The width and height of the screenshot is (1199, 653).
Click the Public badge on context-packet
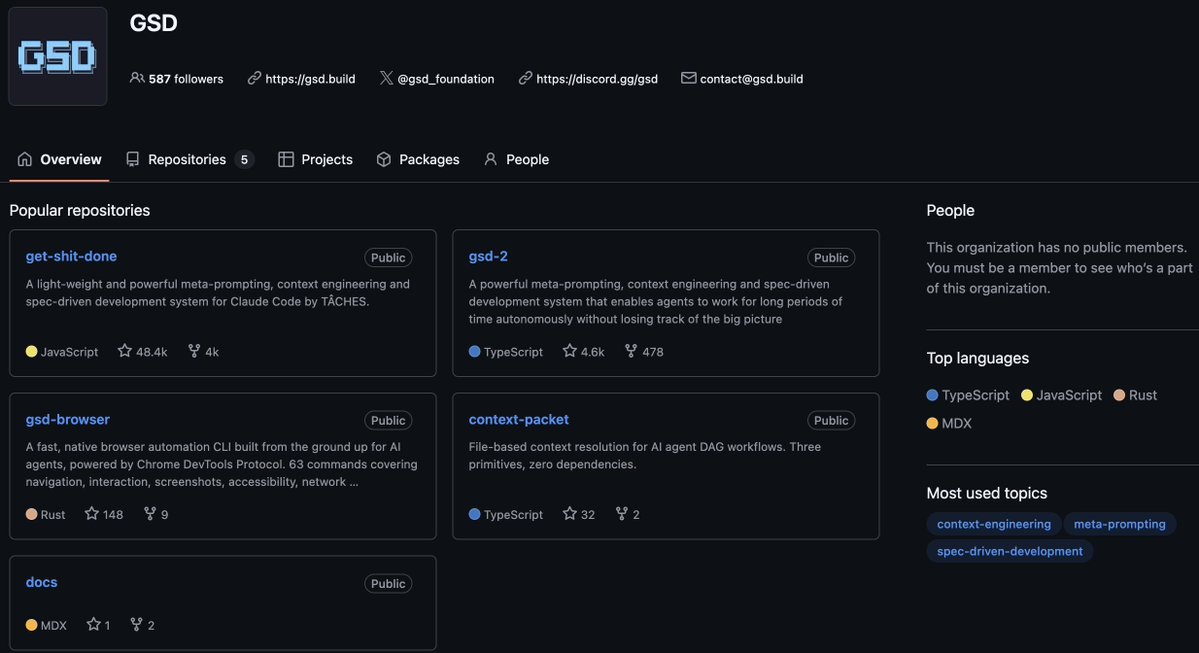click(x=830, y=421)
